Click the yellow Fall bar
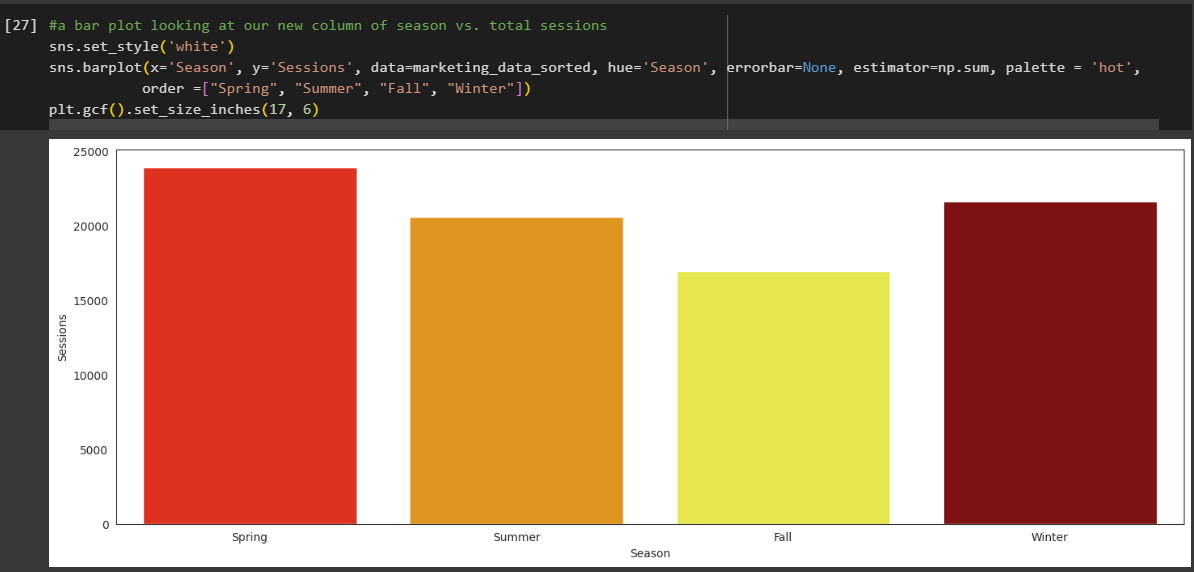1194x572 pixels. coord(783,398)
